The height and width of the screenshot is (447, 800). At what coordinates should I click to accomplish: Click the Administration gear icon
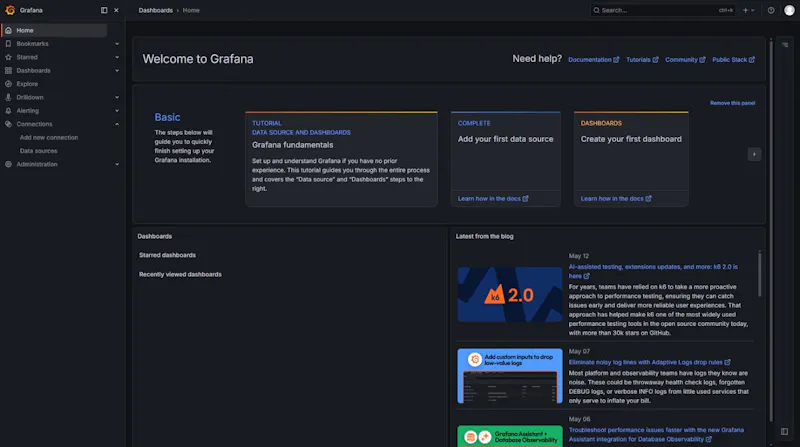[8, 164]
